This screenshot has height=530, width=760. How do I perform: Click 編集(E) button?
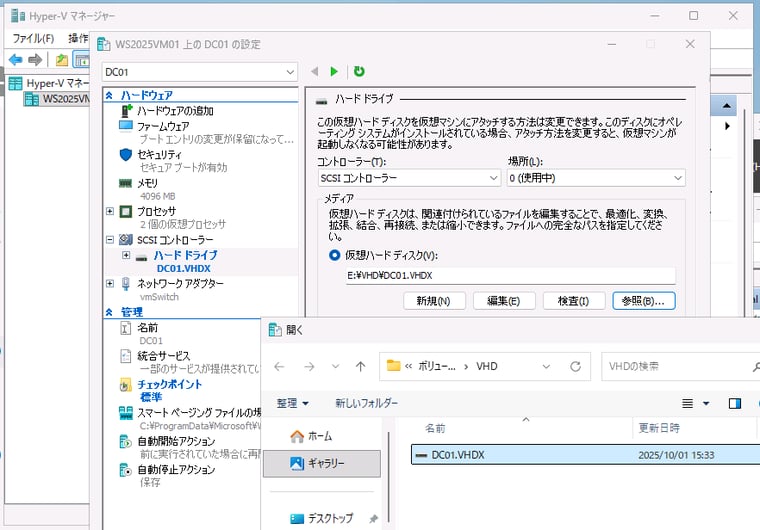tap(504, 301)
